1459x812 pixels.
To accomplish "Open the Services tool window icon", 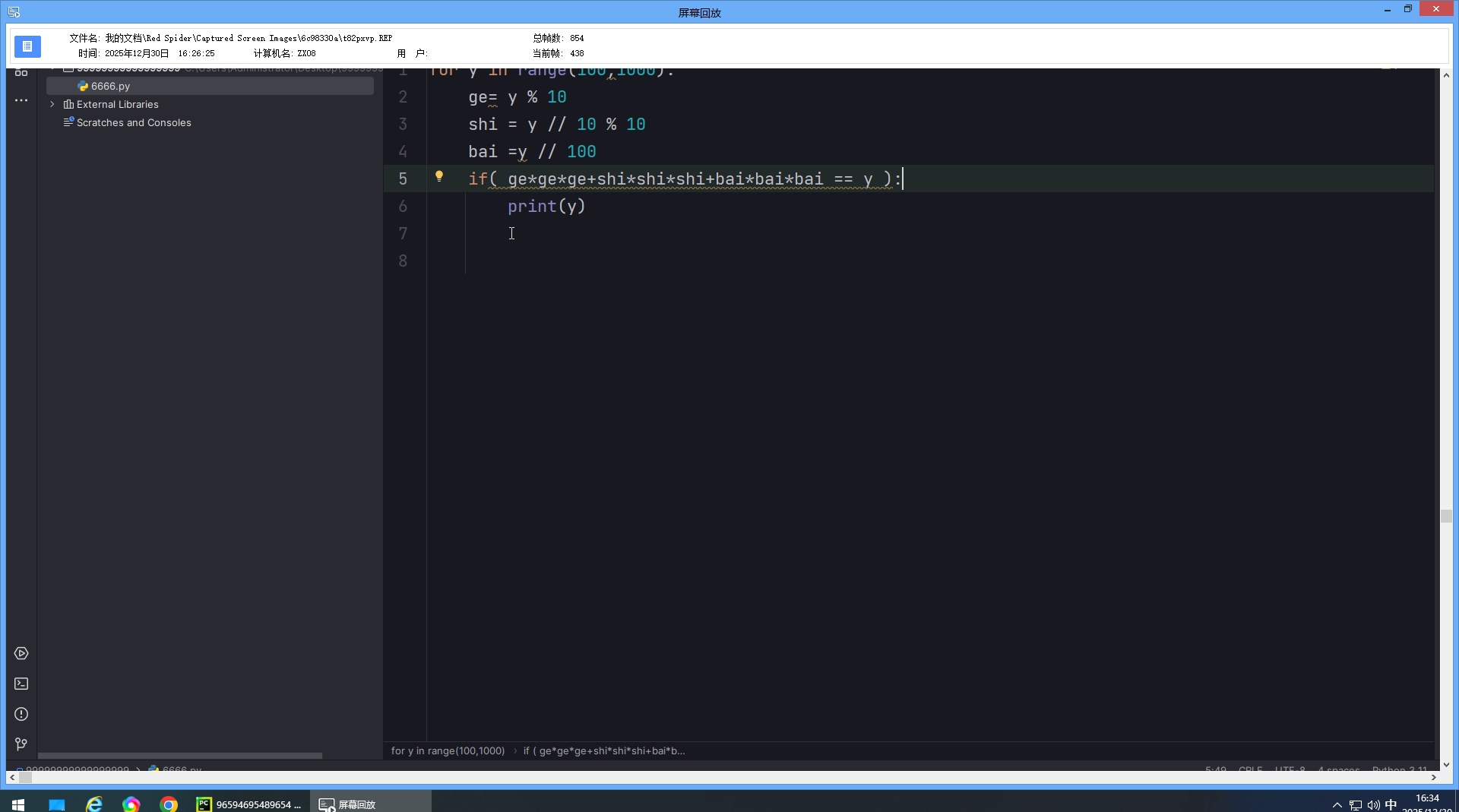I will tap(21, 653).
